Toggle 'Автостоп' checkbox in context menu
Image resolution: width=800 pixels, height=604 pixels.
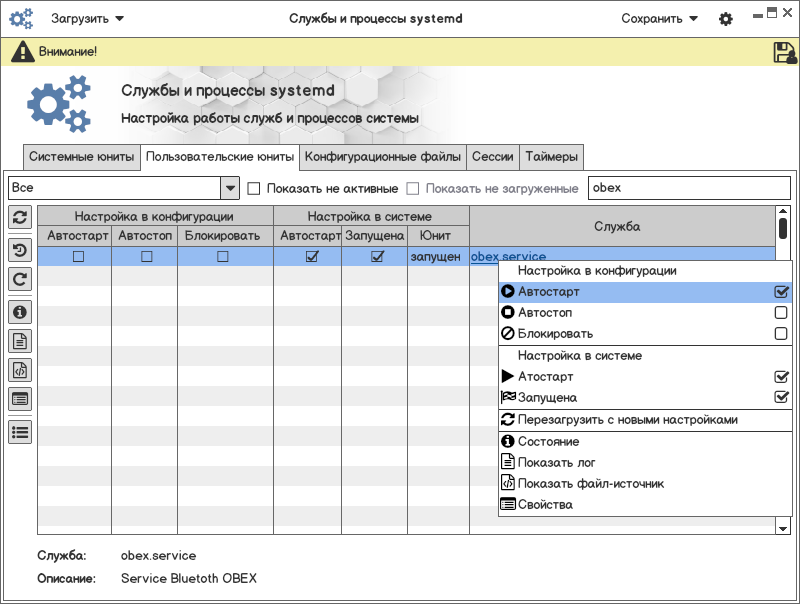[781, 313]
